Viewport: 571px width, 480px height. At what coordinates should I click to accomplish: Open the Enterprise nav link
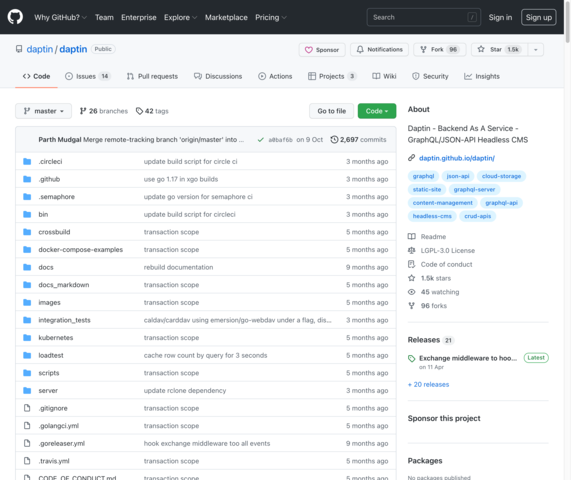pyautogui.click(x=139, y=17)
